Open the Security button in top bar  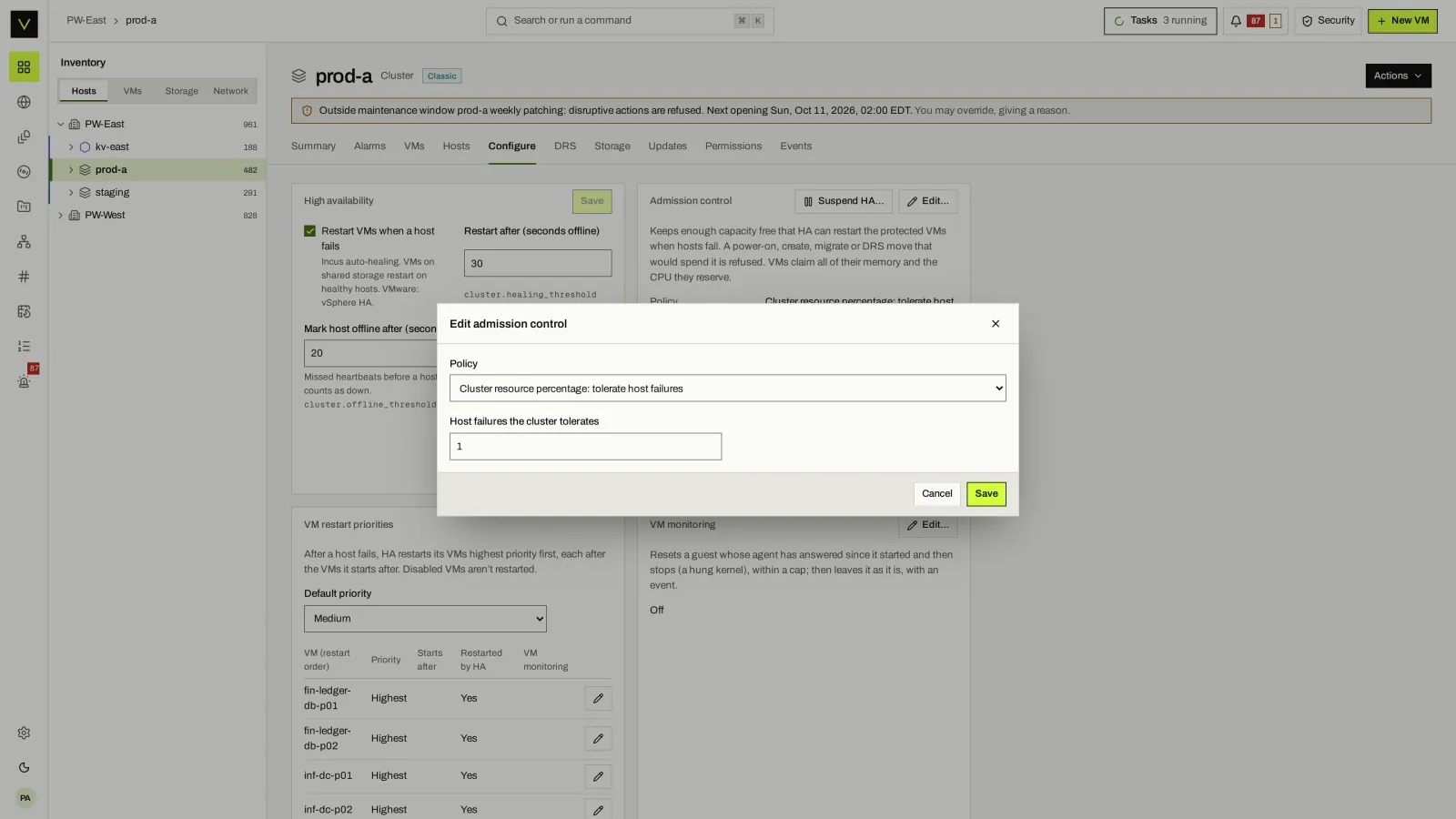1328,21
